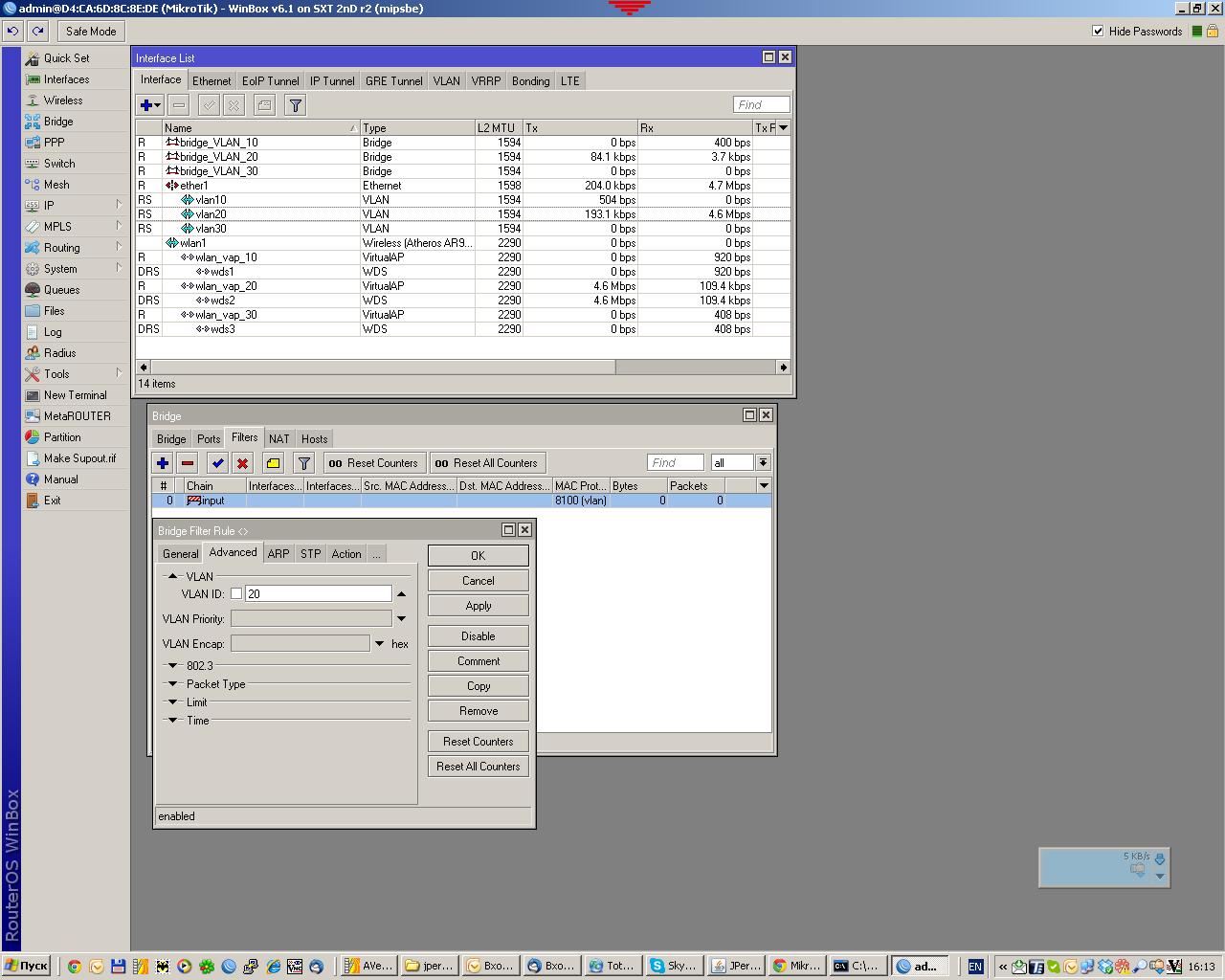Remove selected bridge filter with minus icon
The height and width of the screenshot is (980, 1225).
(x=188, y=463)
